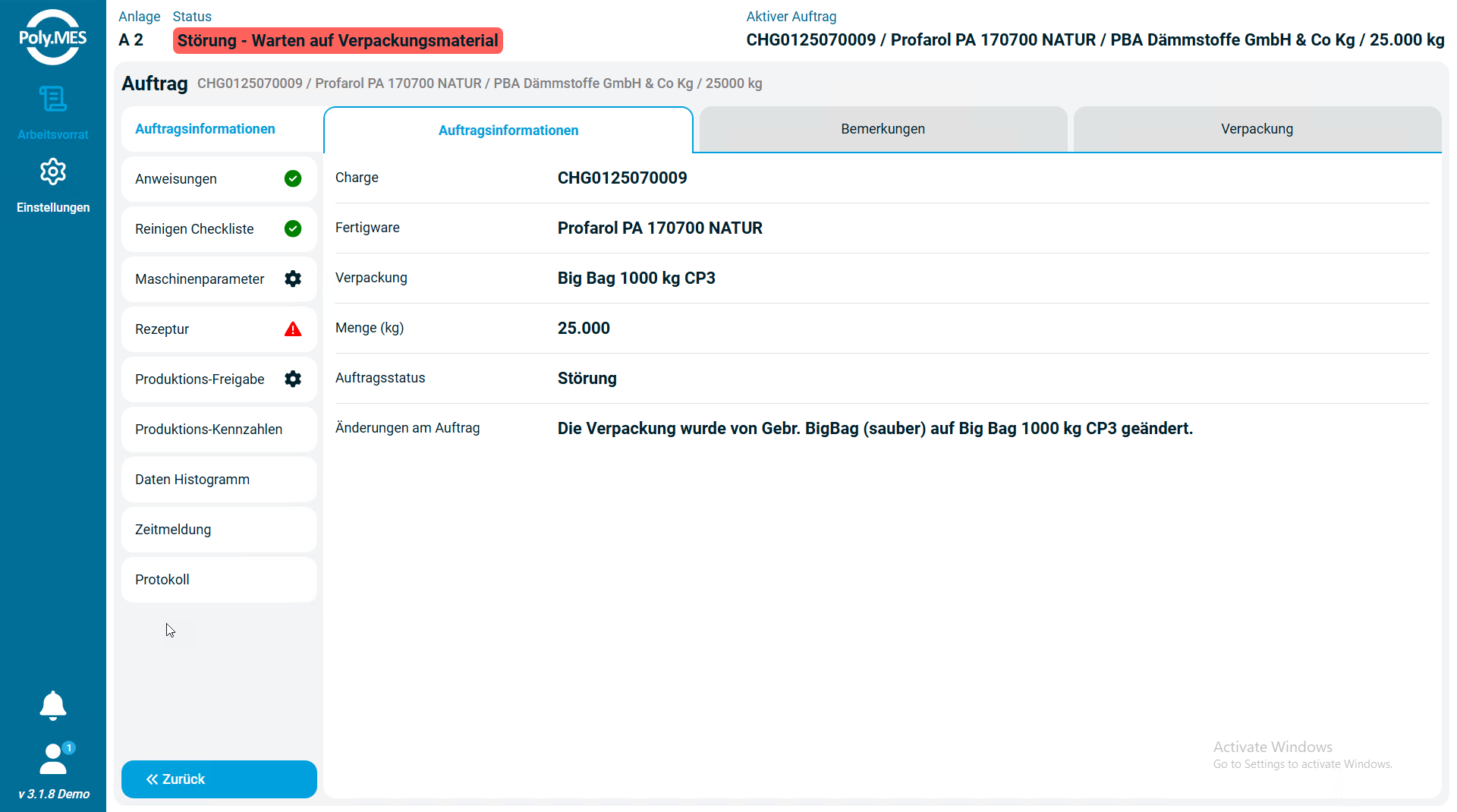Open the Rezeptur section

pyautogui.click(x=219, y=329)
